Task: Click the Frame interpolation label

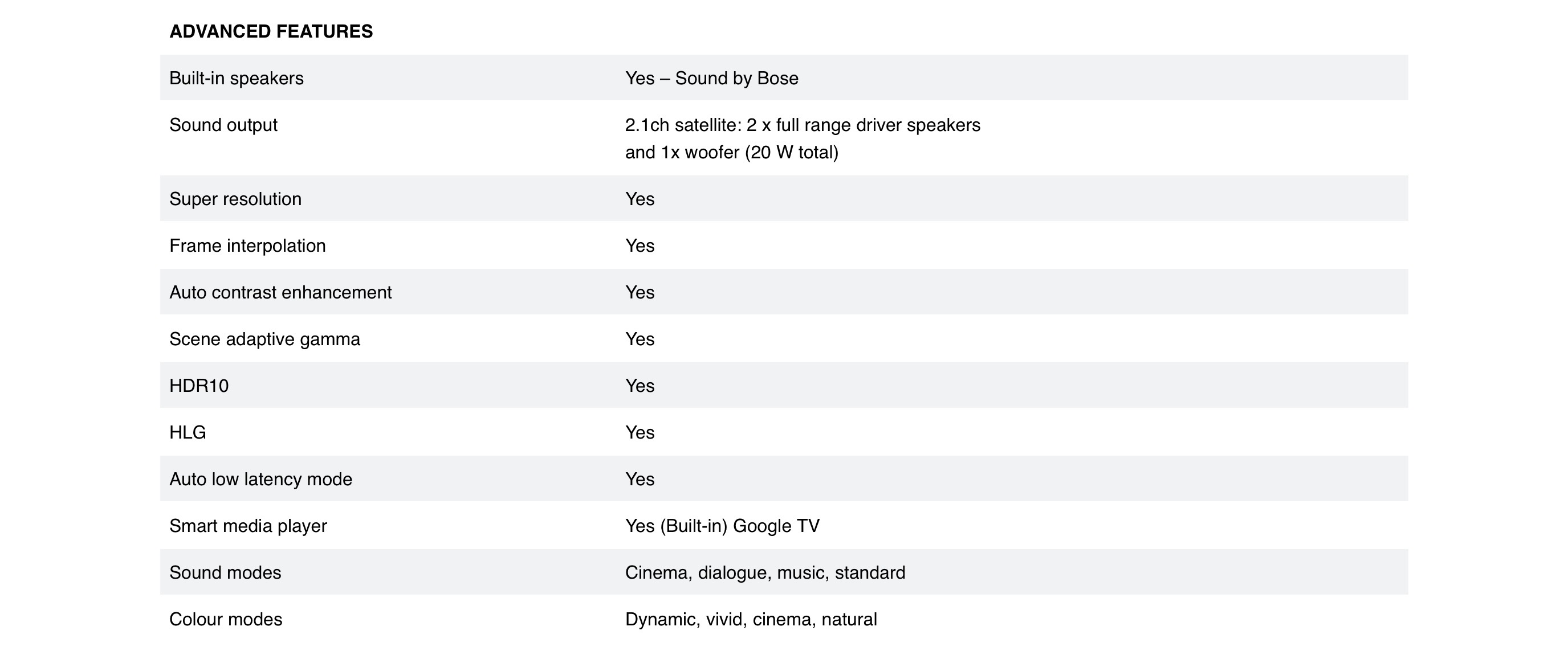Action: point(247,245)
